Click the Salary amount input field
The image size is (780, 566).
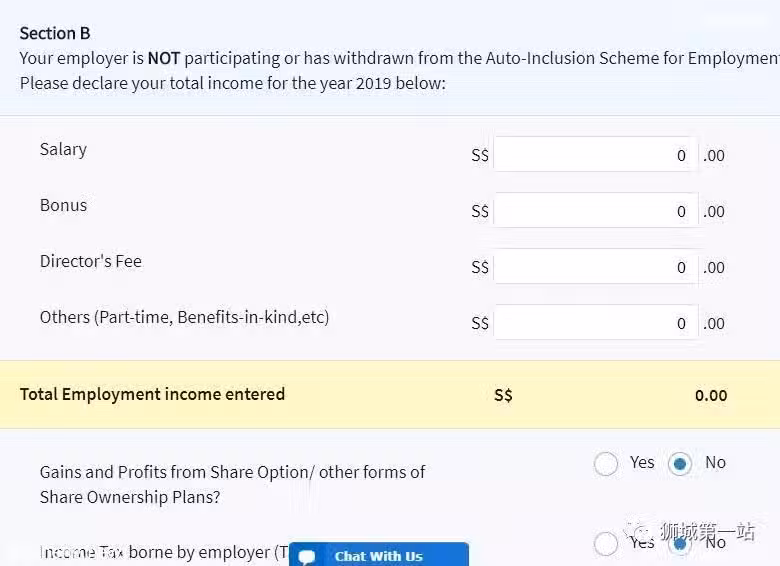tap(595, 154)
